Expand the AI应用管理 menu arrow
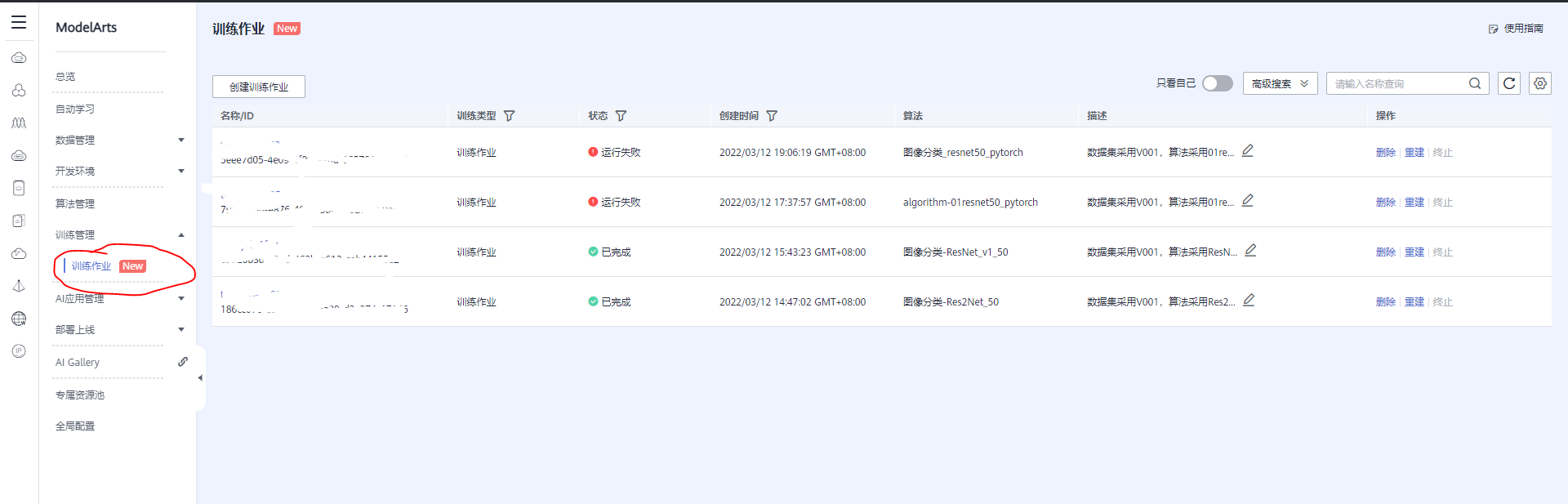 181,298
